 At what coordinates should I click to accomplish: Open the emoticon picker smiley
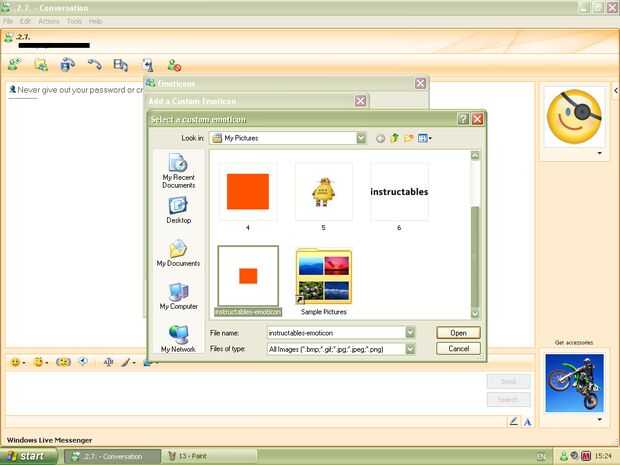point(15,362)
